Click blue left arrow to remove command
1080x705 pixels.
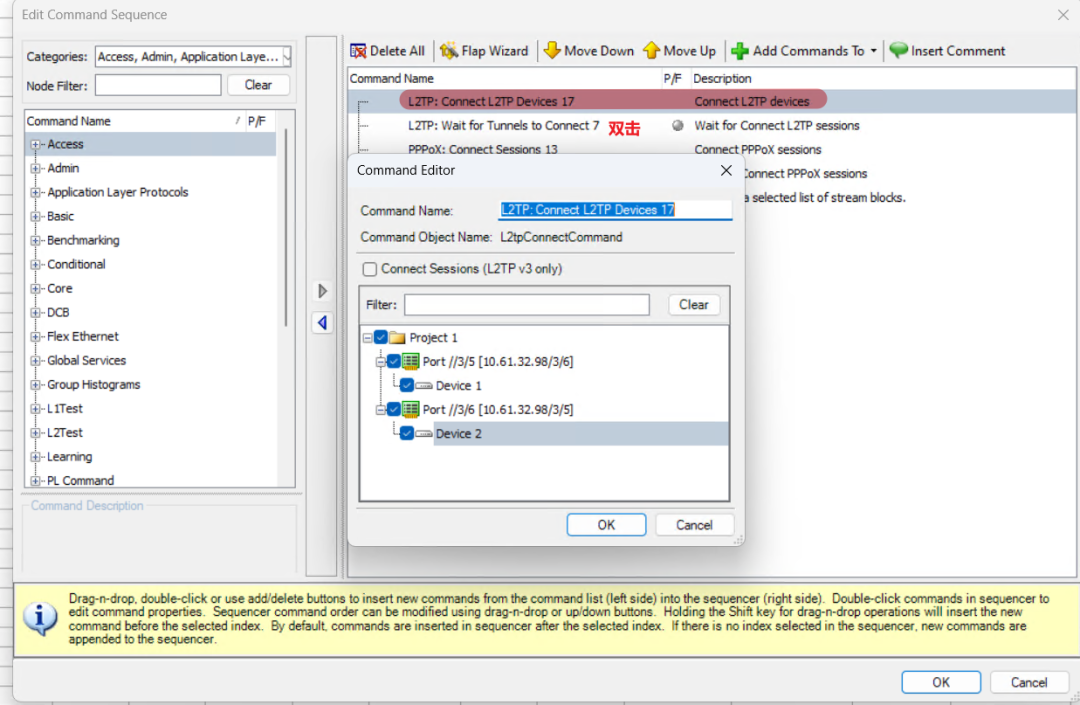click(322, 323)
